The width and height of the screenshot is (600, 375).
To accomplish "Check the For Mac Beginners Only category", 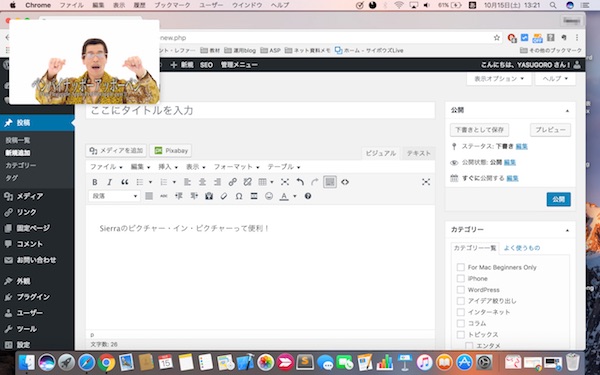I will click(x=461, y=267).
